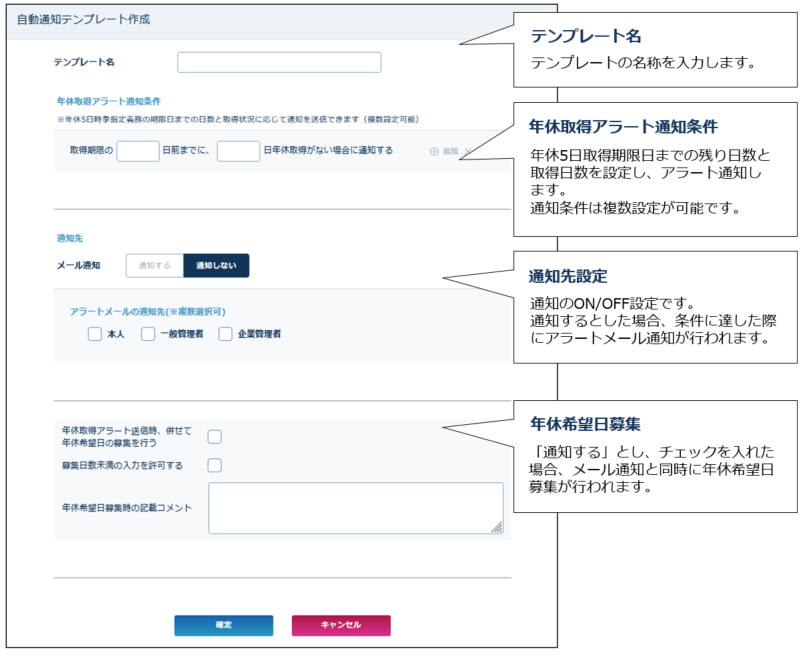This screenshot has width=806, height=656.
Task: Enable 年休希望日の募集を行う checkbox
Action: coord(214,436)
